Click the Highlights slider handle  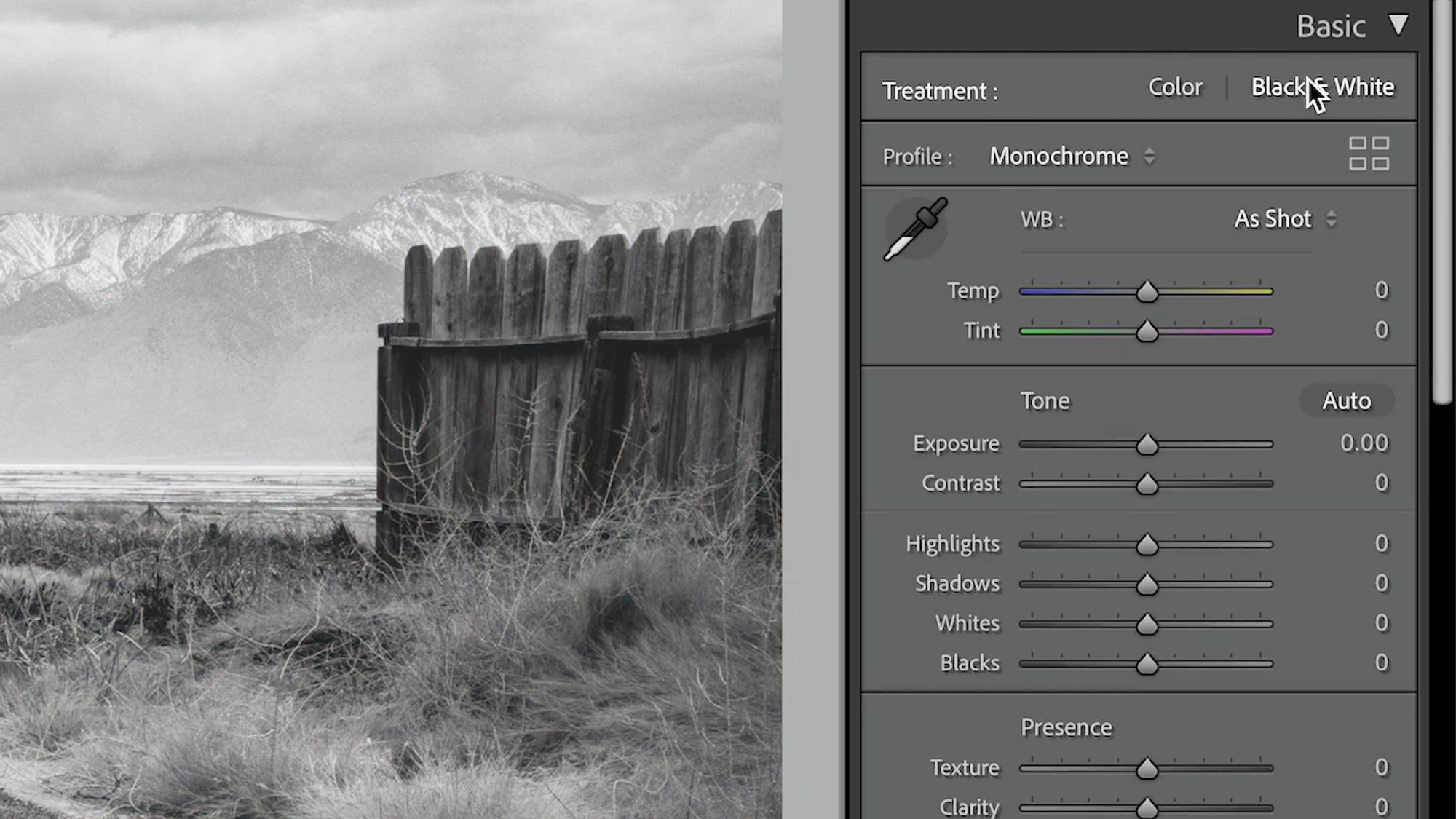coord(1147,545)
